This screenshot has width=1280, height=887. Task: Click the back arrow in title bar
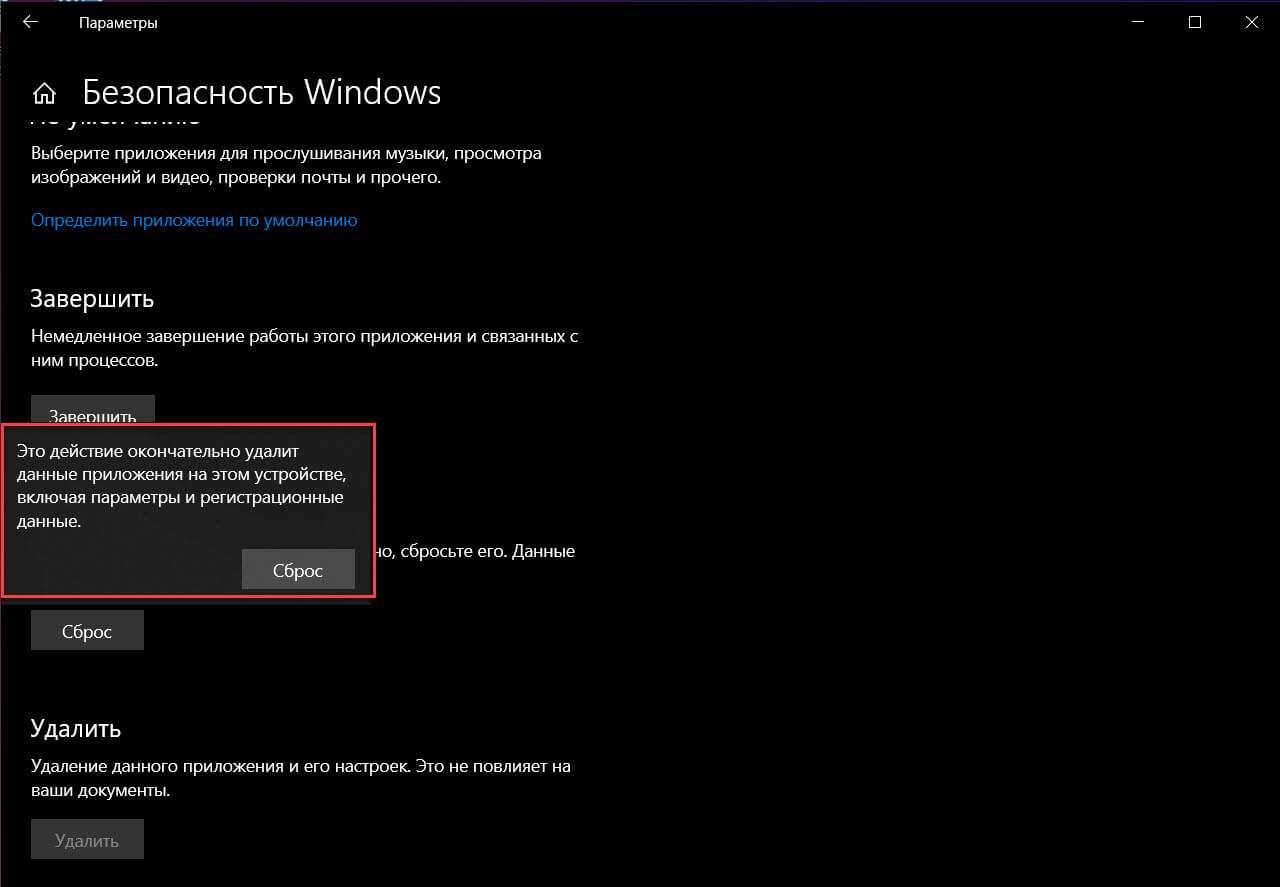pos(30,22)
